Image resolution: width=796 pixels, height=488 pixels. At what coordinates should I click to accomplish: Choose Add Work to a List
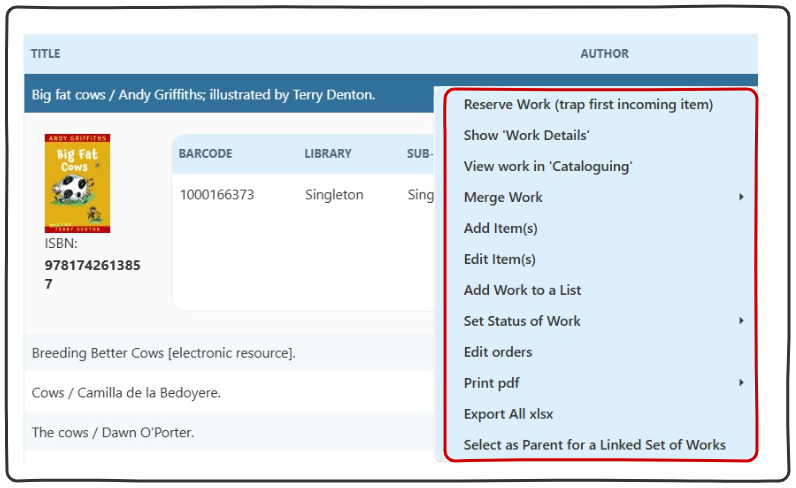522,290
